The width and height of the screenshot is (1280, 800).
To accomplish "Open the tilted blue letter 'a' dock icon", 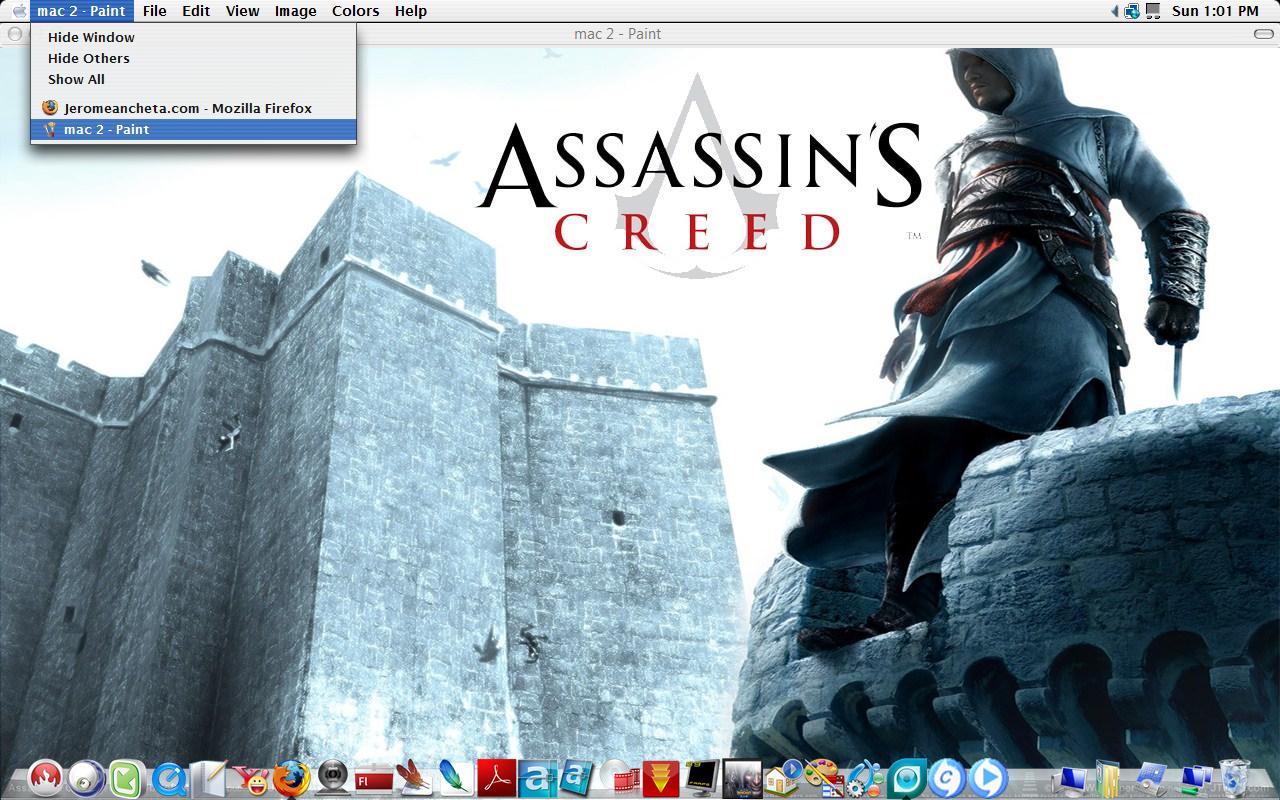I will [577, 778].
